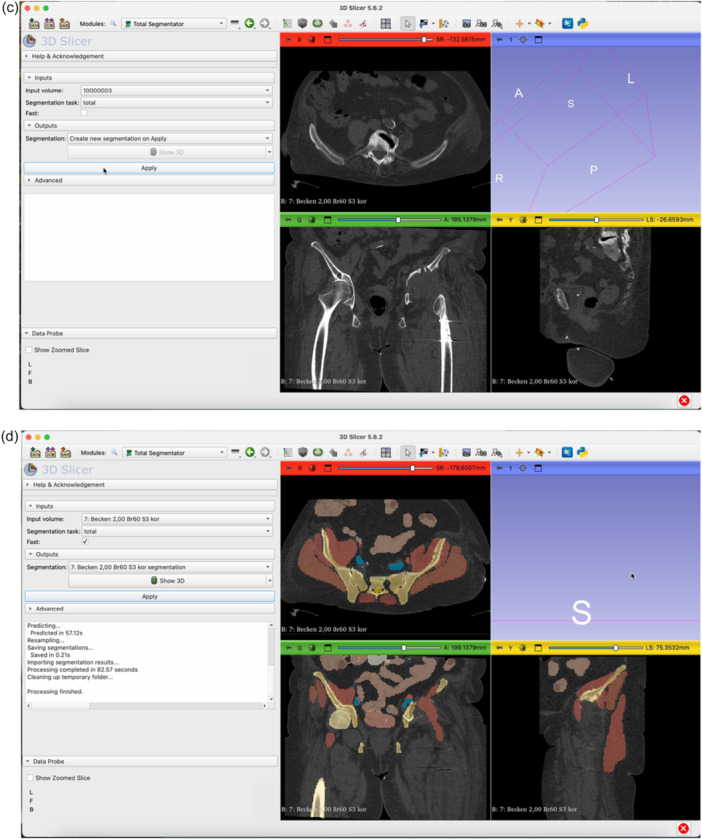702x839 pixels.
Task: Collapse Outputs section in lower window (d)
Action: click(x=150, y=554)
